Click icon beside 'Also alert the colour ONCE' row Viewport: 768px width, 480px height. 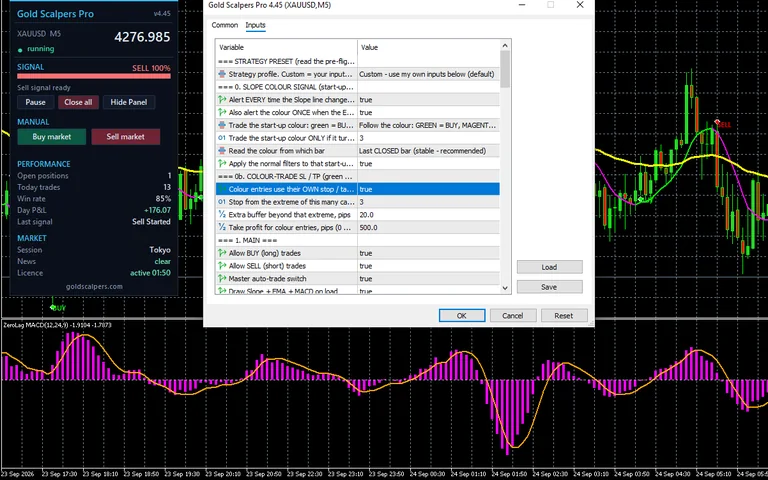(222, 112)
